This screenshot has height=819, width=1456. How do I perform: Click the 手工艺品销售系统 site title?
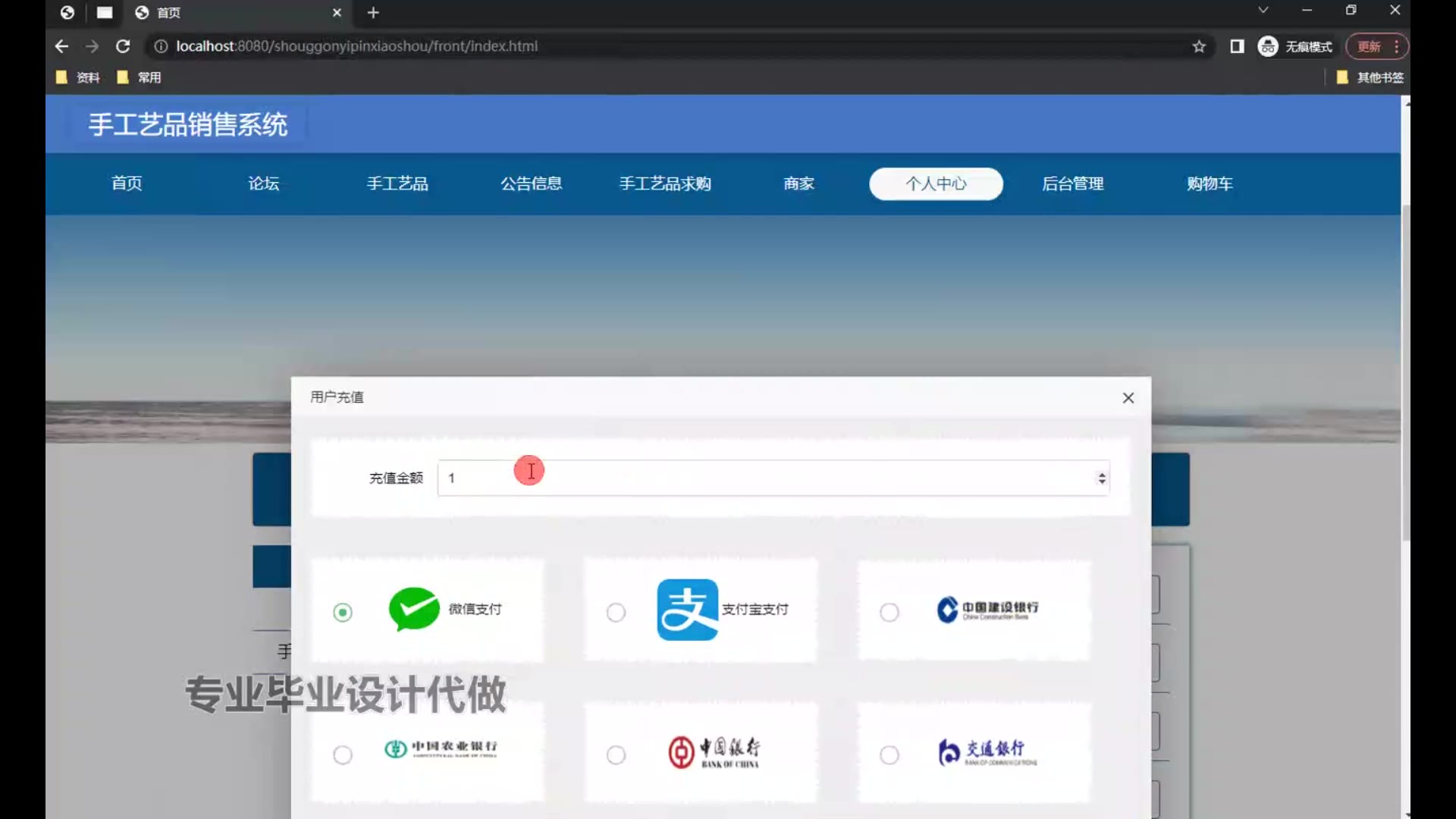click(x=188, y=124)
